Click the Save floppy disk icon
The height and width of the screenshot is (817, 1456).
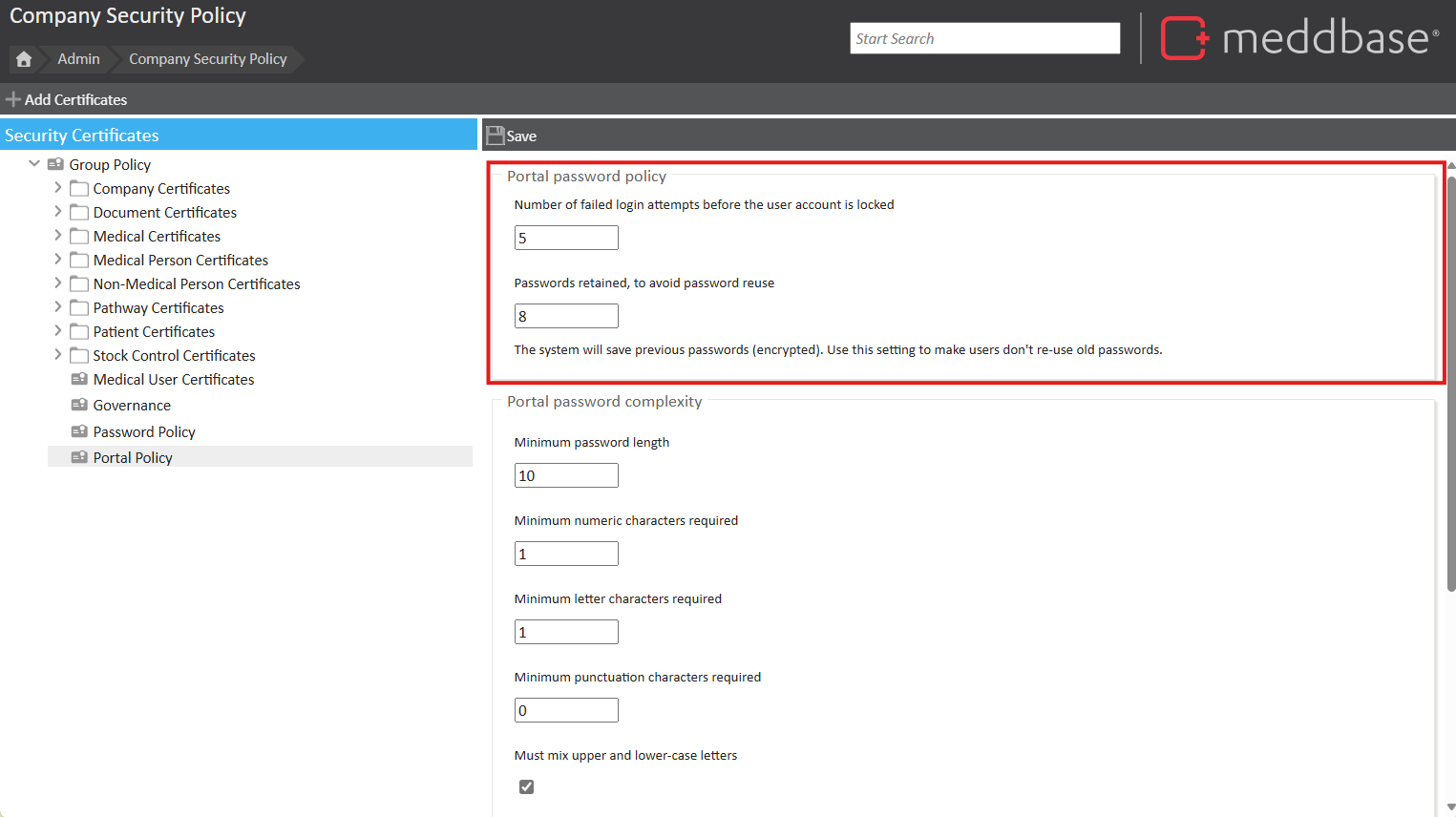click(496, 136)
